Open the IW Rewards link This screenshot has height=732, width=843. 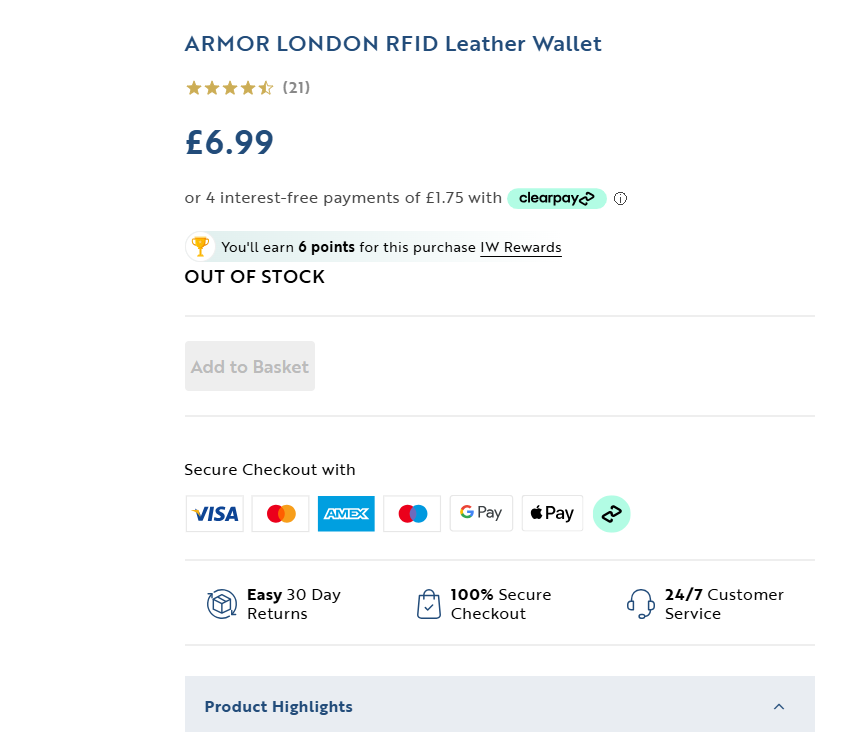pyautogui.click(x=520, y=247)
